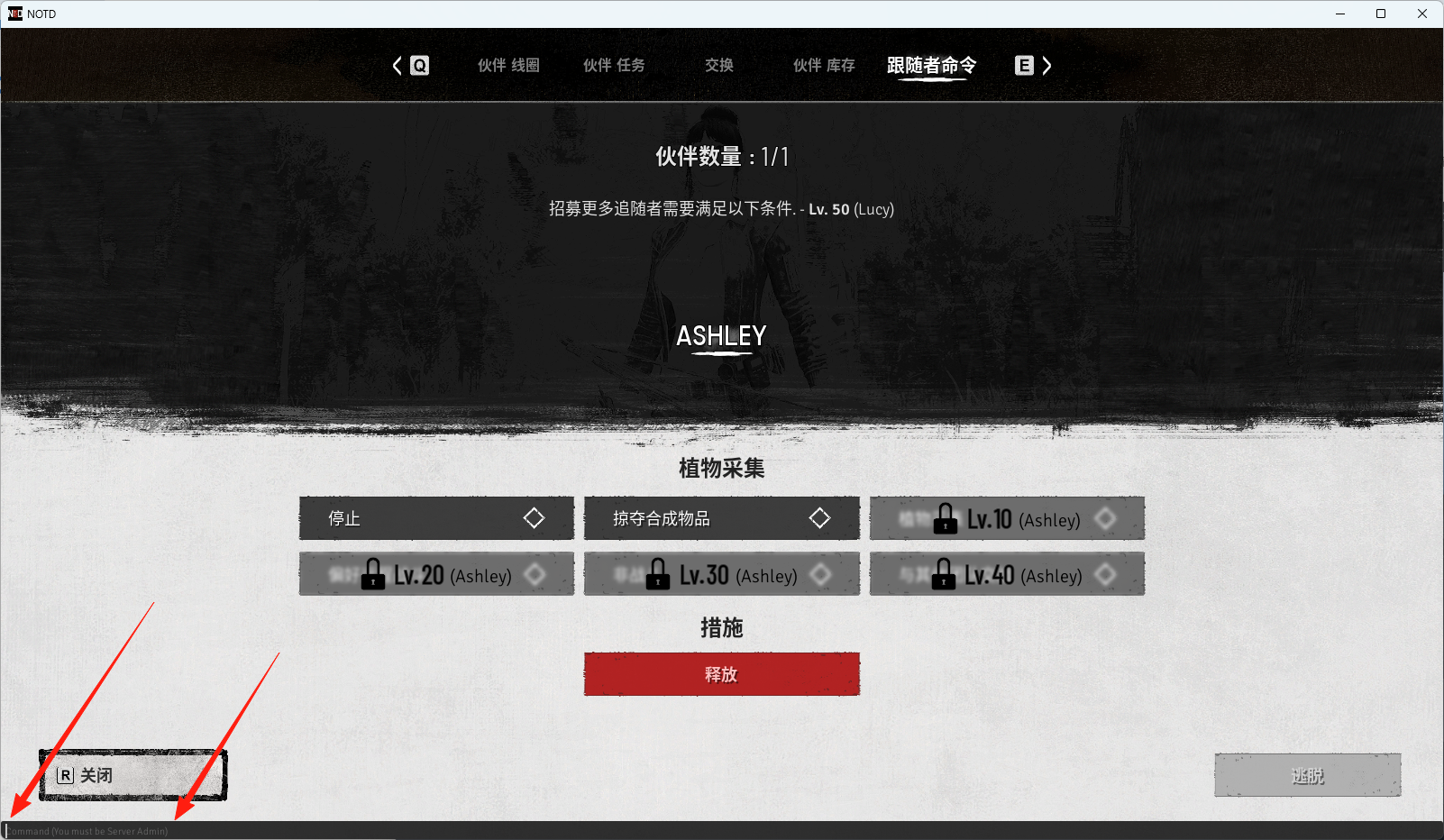Open the 伙伴 库存 tab
Screen dimensions: 1444x840
(824, 66)
